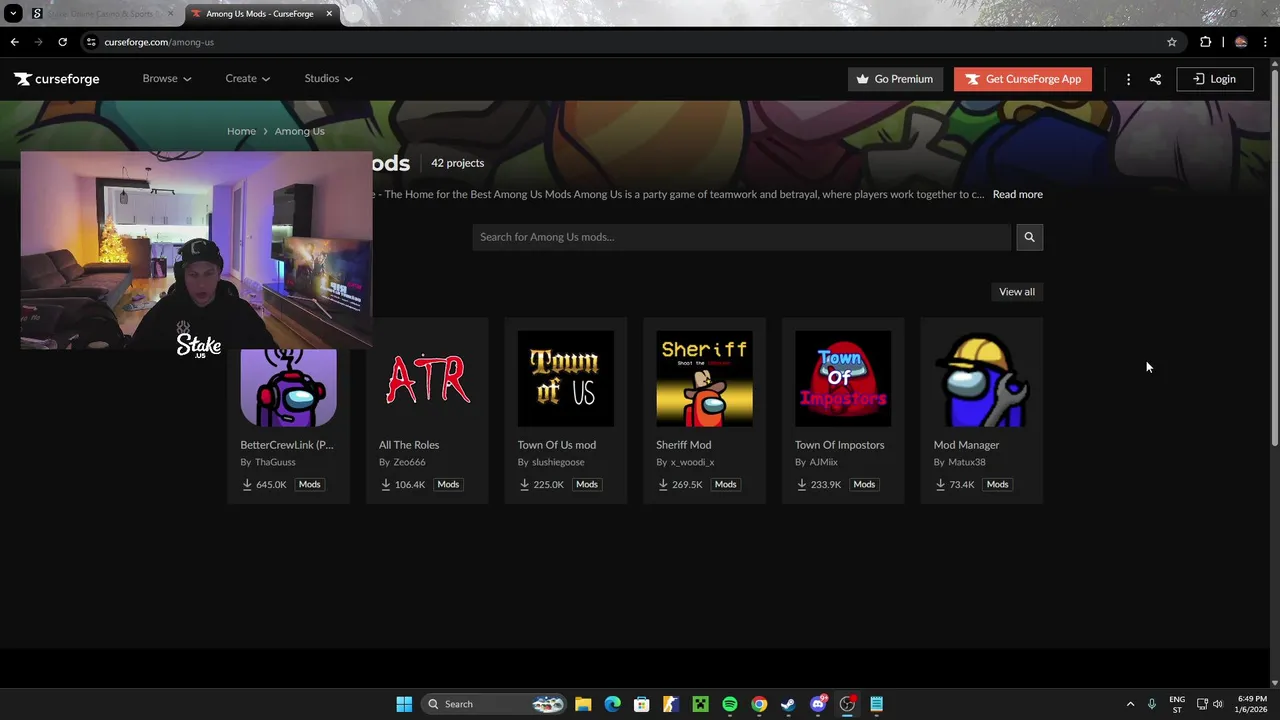Screen dimensions: 1280x720
Task: Click Mods tag on Mod Manager card
Action: click(x=997, y=484)
